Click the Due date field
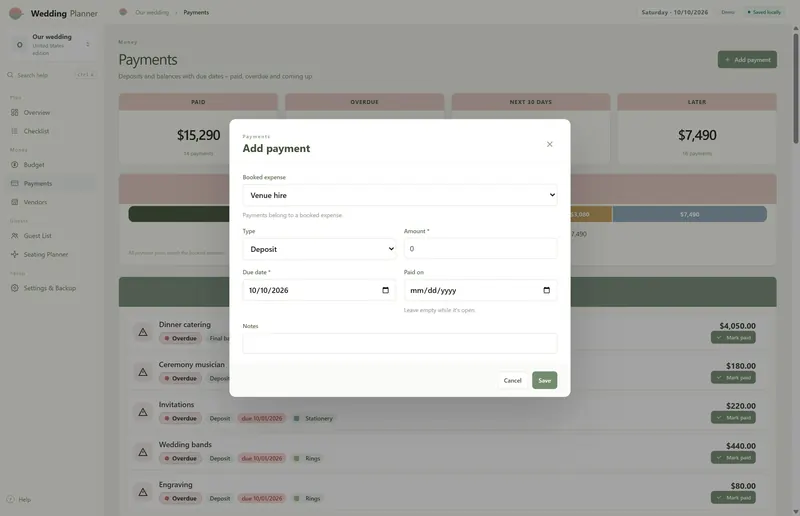 (x=319, y=290)
